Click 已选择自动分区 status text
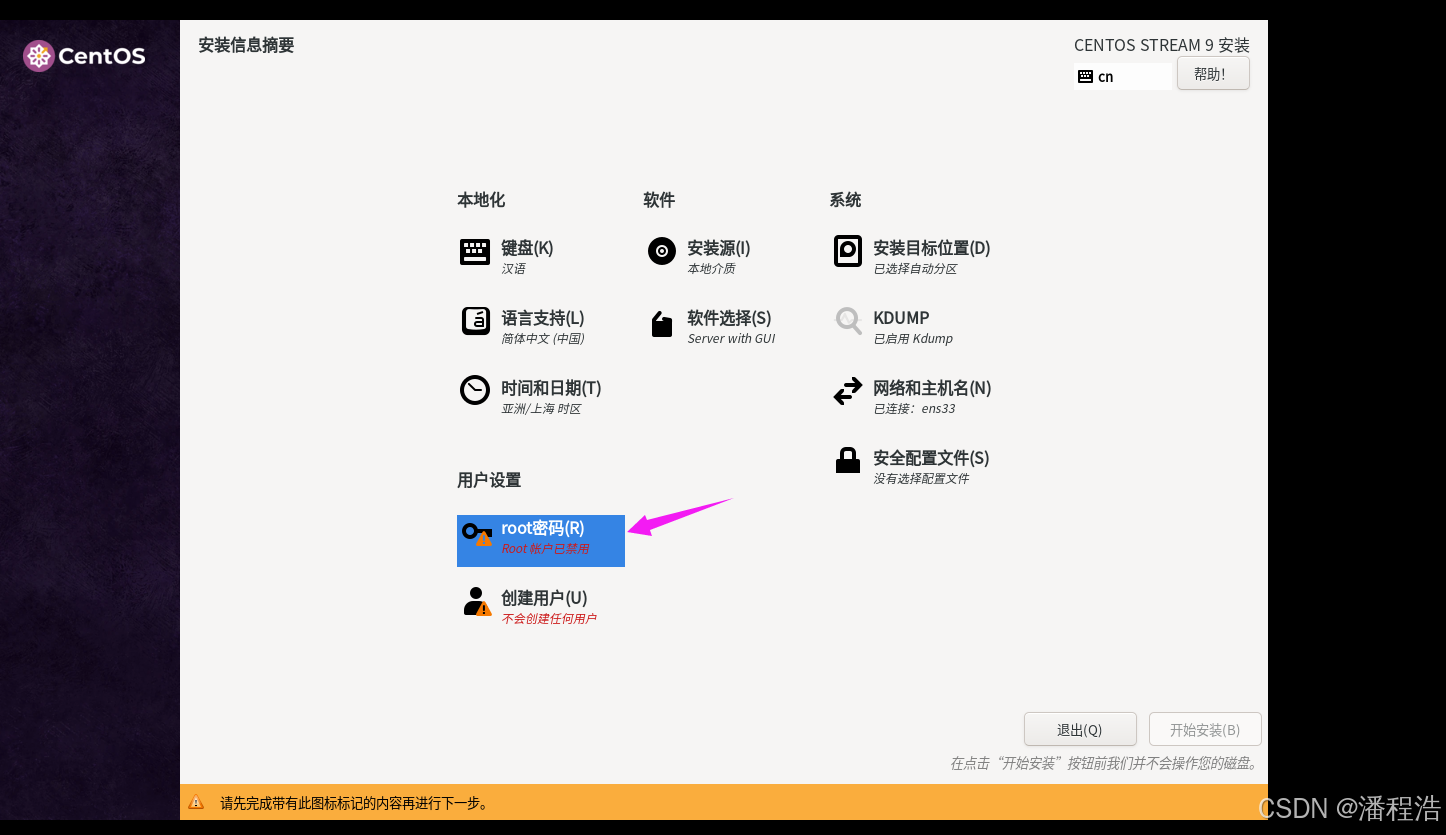 (x=915, y=269)
